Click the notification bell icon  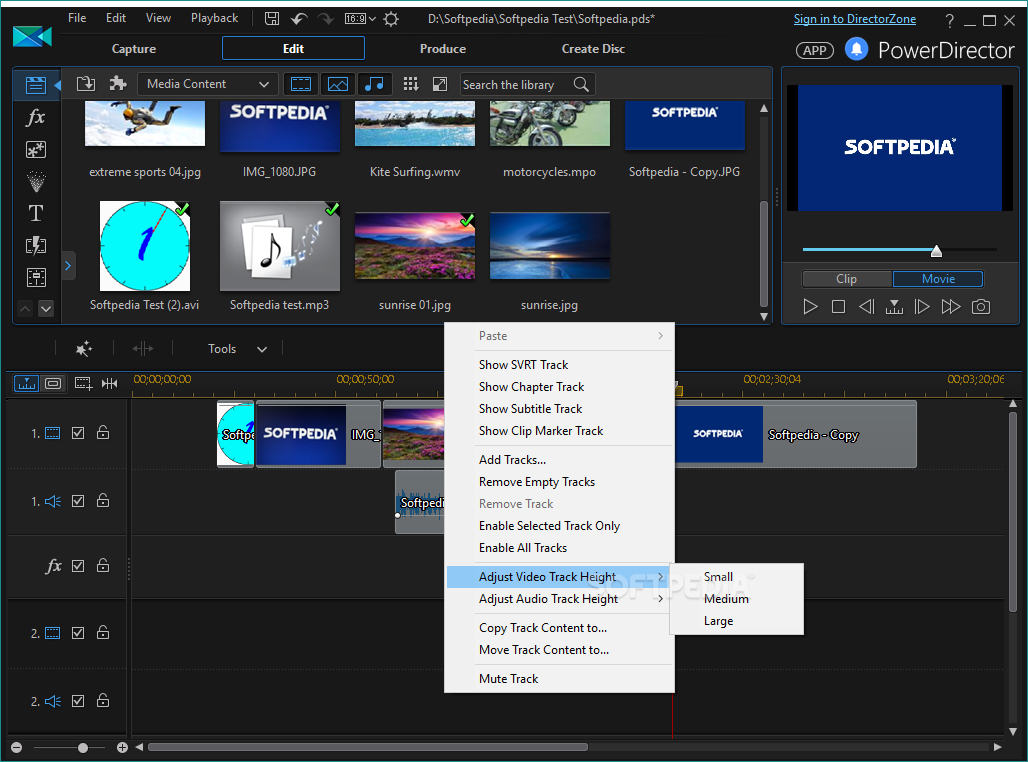[856, 49]
